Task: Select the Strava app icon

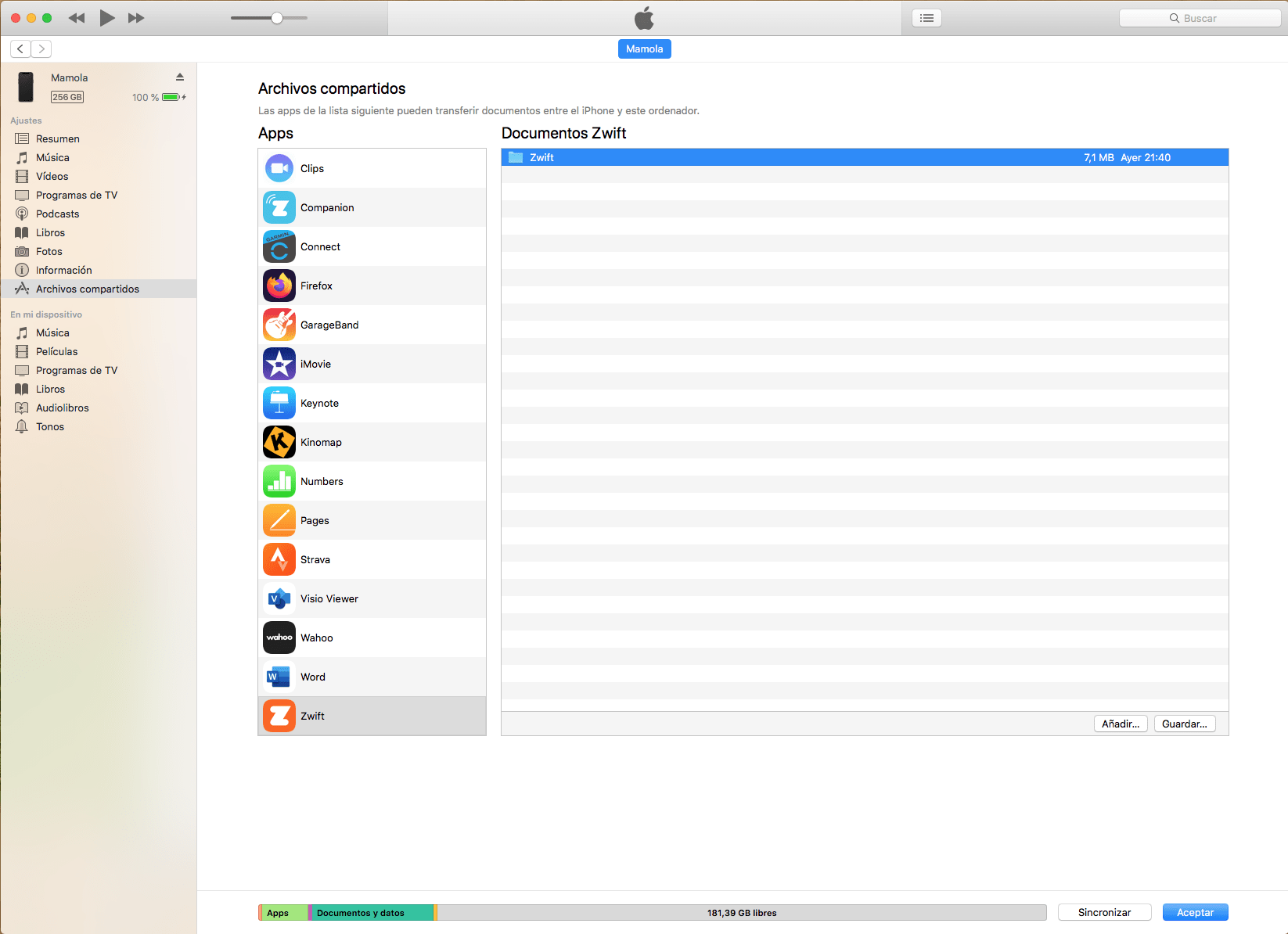Action: click(279, 559)
